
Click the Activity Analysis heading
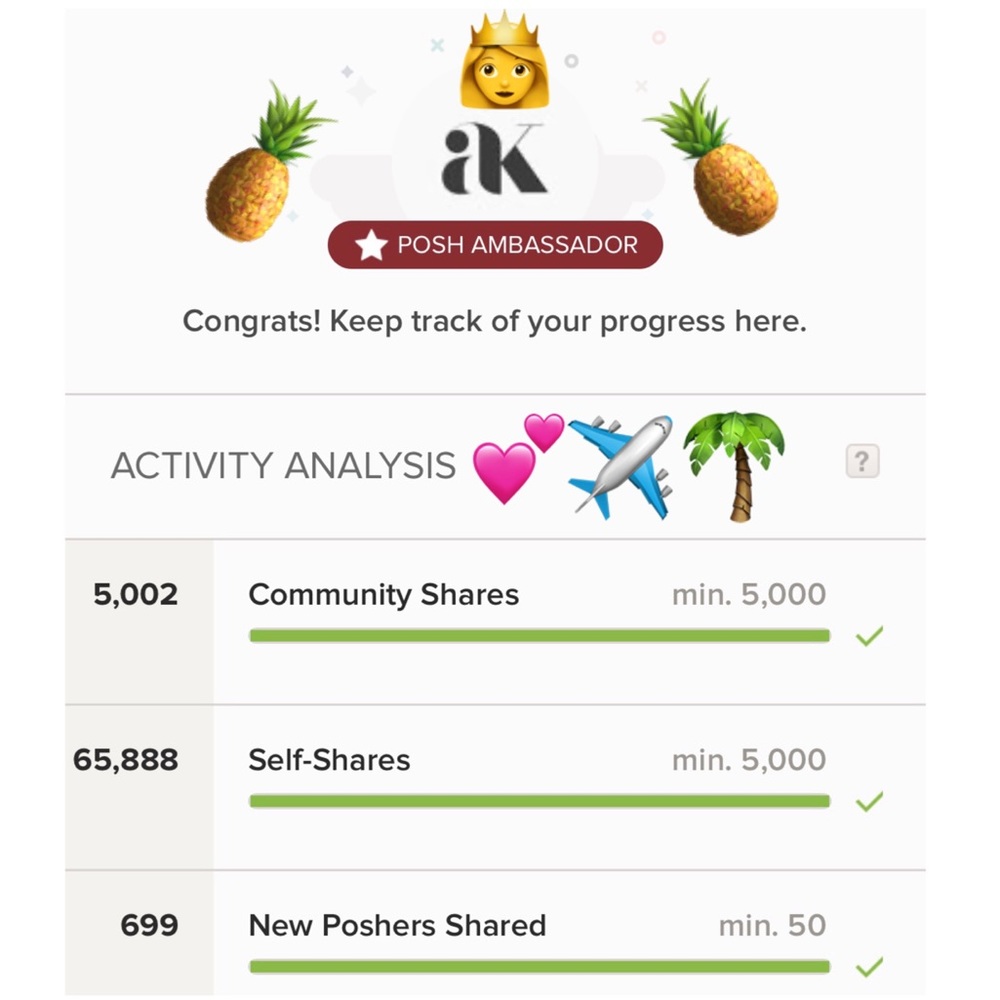point(283,466)
